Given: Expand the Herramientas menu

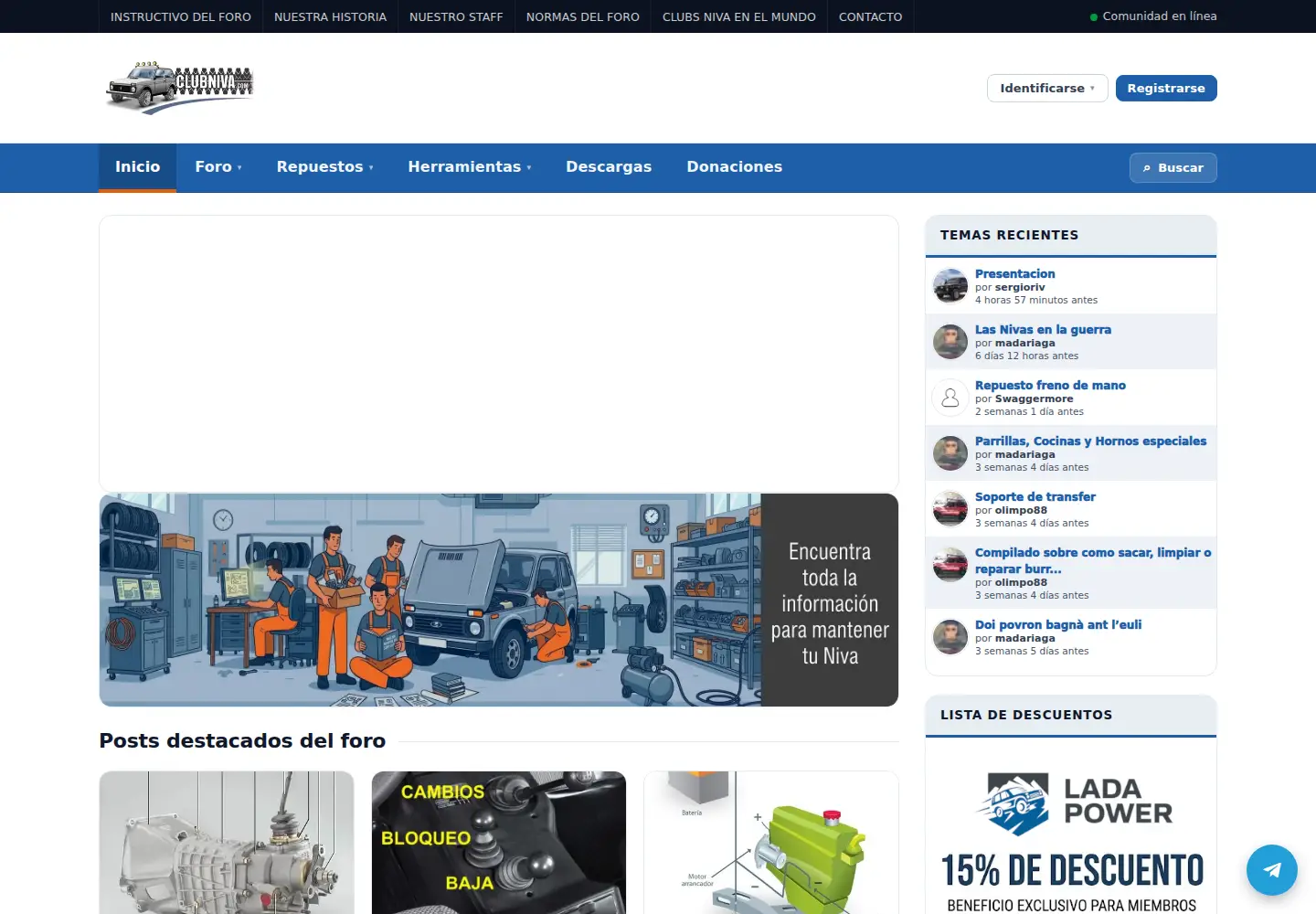Looking at the screenshot, I should click(470, 167).
